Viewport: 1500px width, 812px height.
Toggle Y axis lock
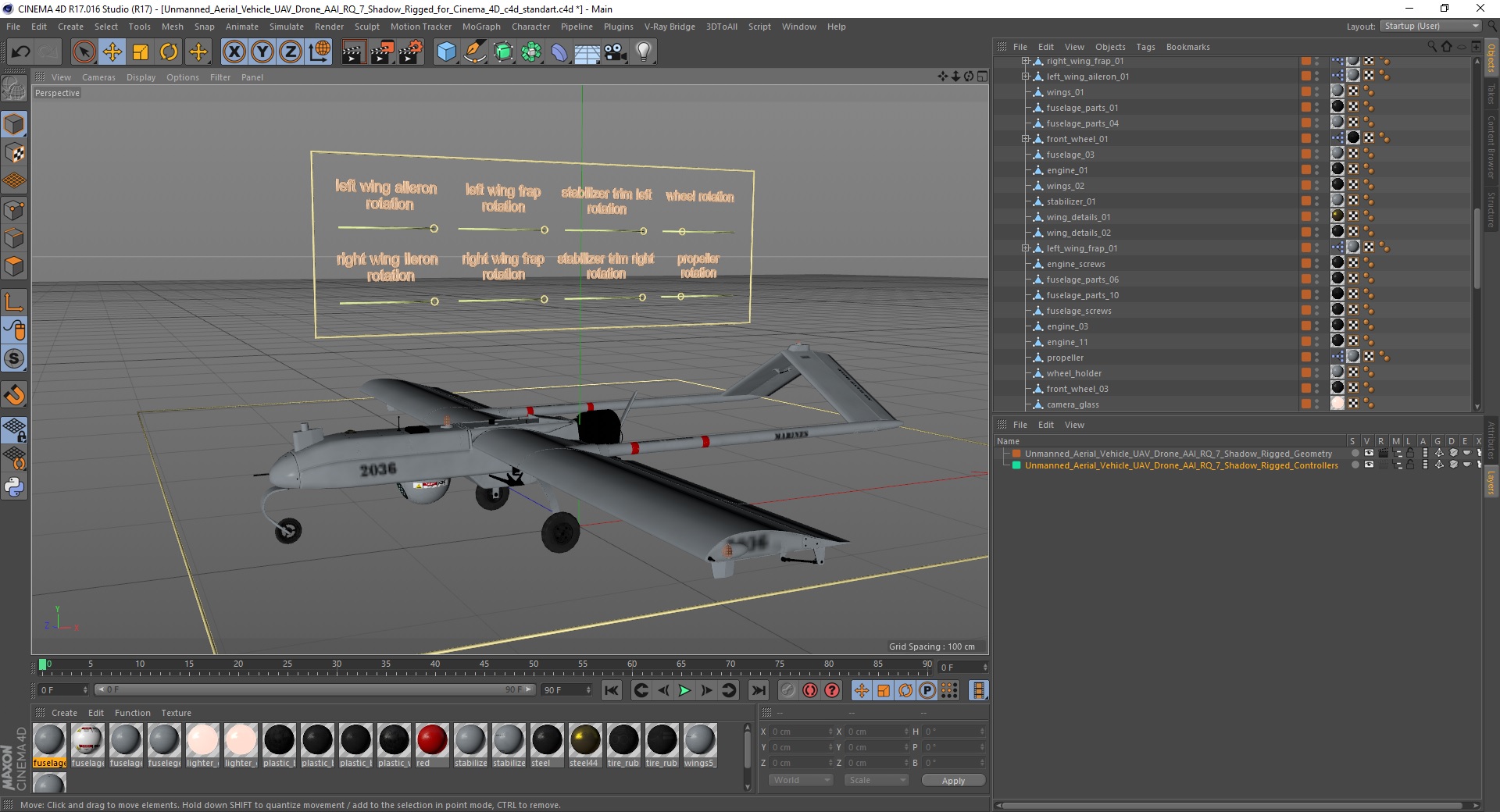(x=262, y=52)
